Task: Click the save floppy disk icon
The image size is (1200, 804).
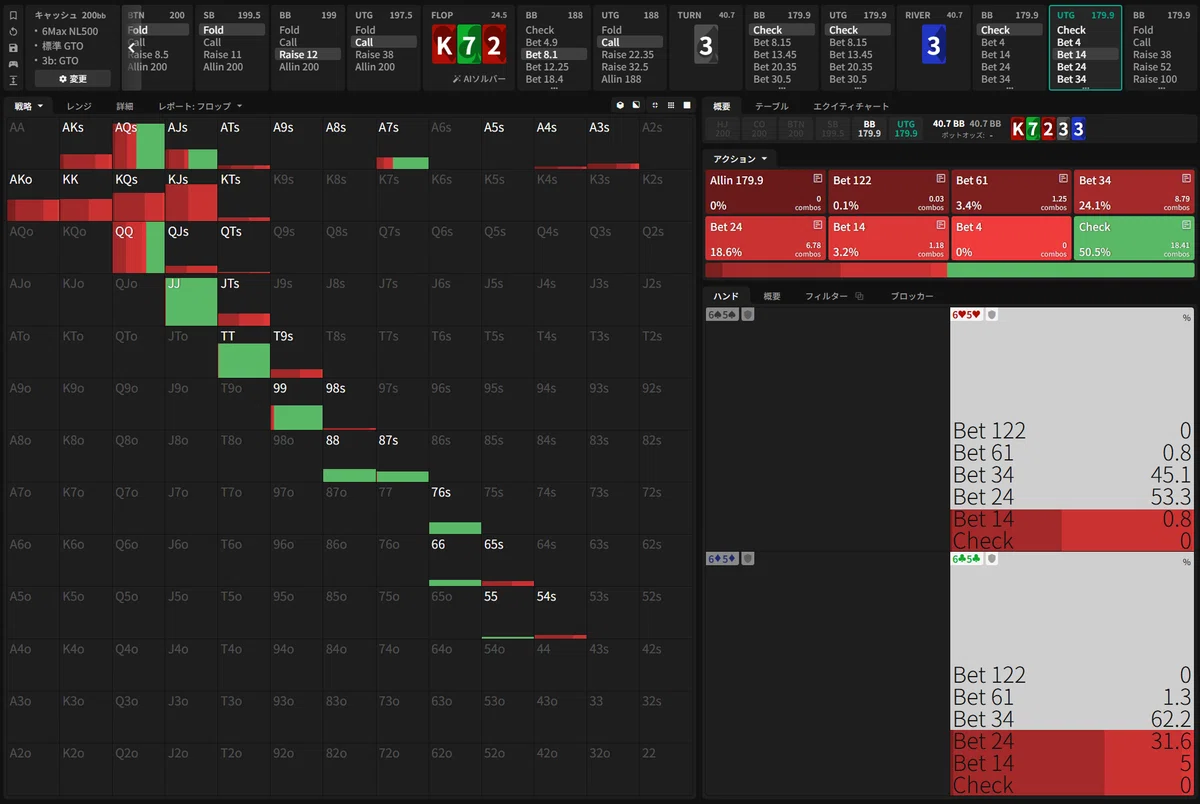Action: click(x=13, y=48)
